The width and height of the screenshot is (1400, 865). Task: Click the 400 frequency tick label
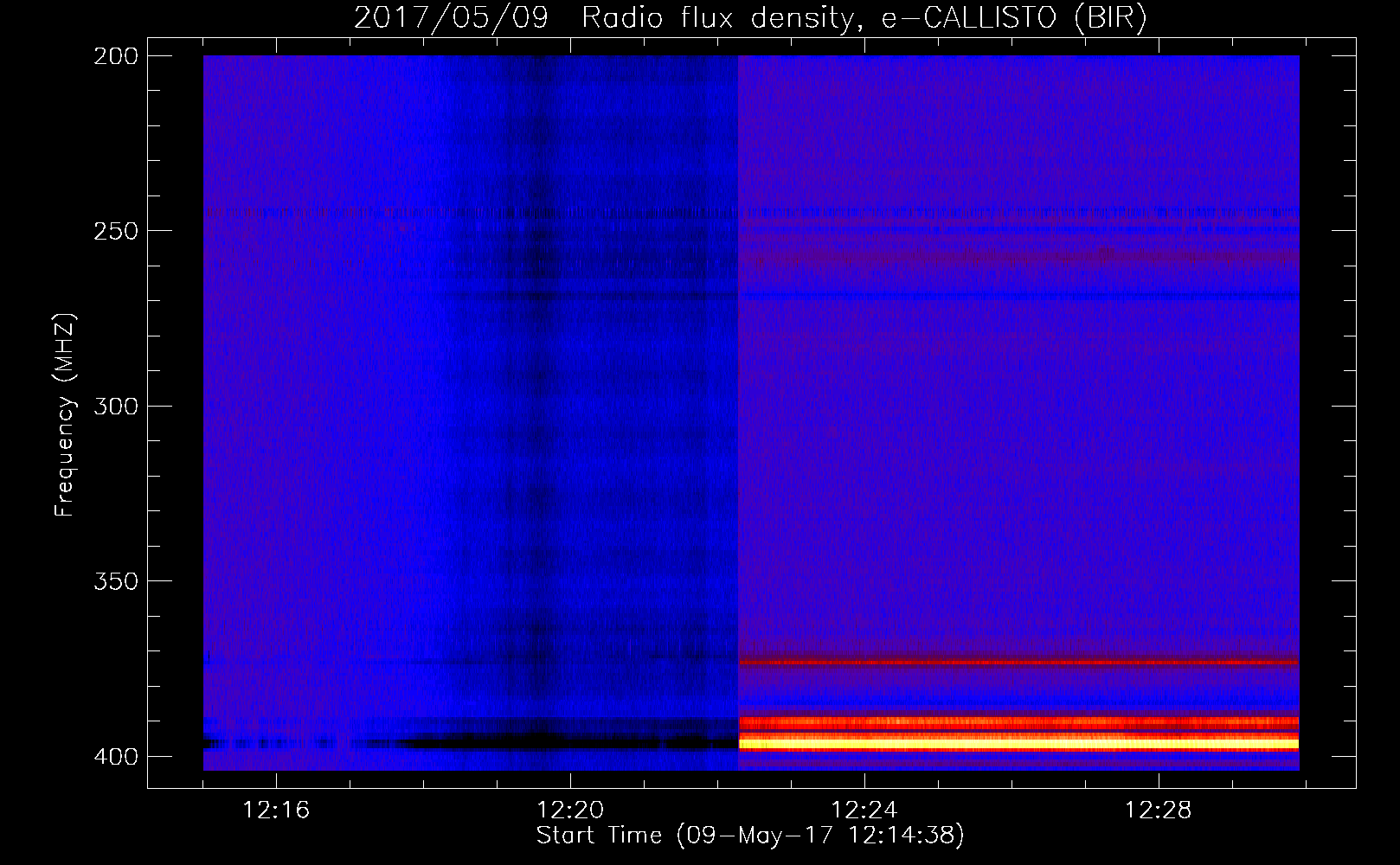click(x=115, y=757)
